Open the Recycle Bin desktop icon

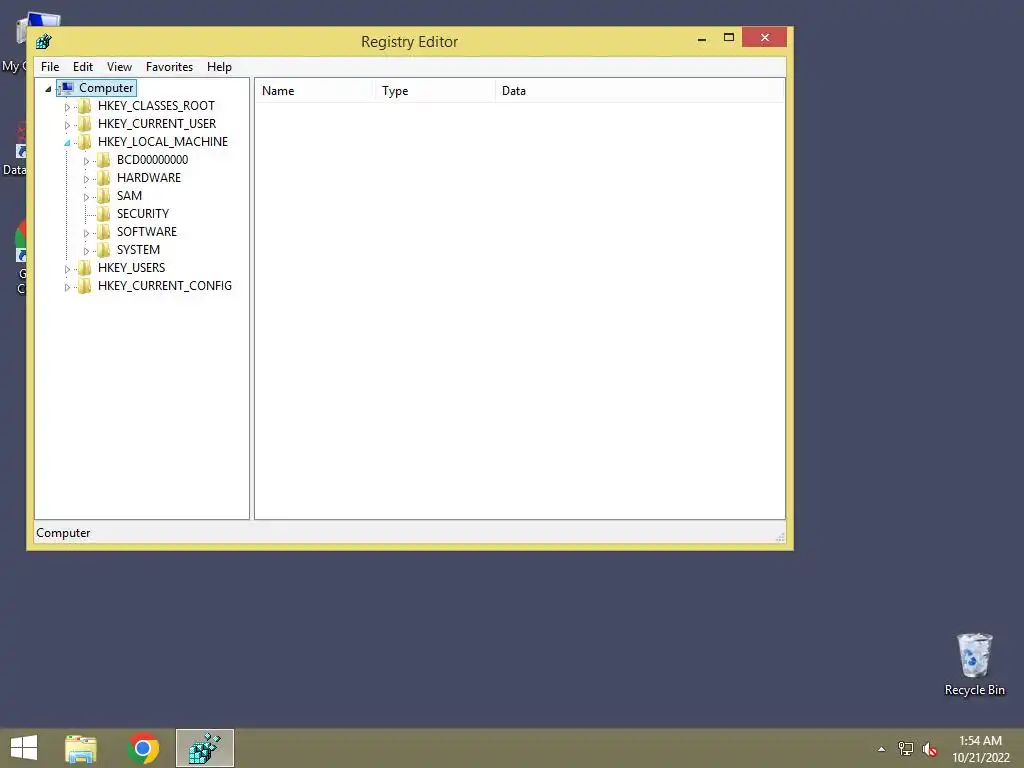click(974, 664)
